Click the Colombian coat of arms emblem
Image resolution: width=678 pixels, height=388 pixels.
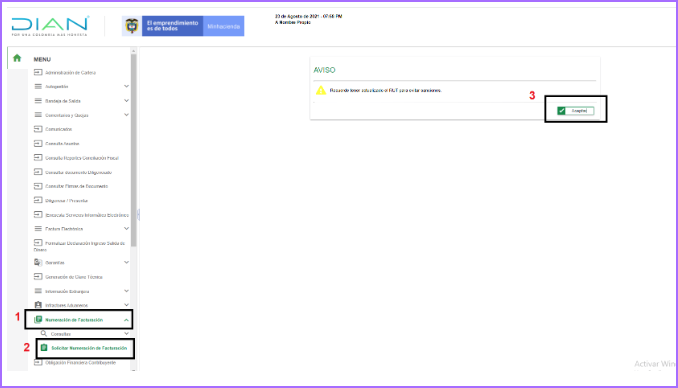pos(132,26)
